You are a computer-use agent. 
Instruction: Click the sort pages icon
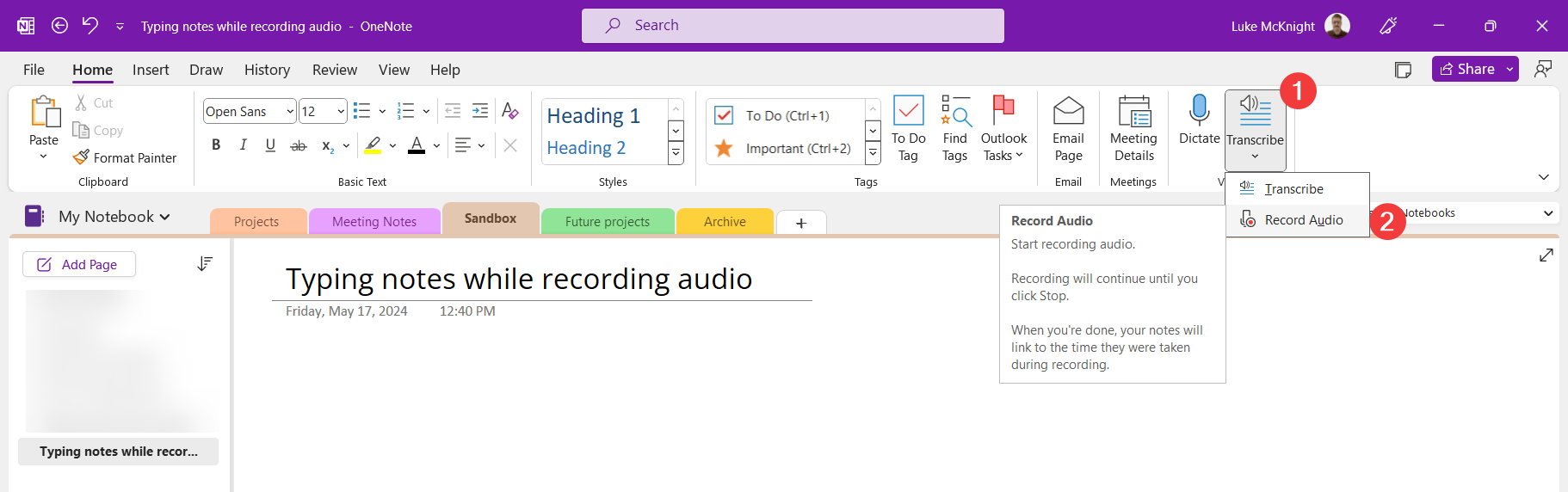point(205,264)
